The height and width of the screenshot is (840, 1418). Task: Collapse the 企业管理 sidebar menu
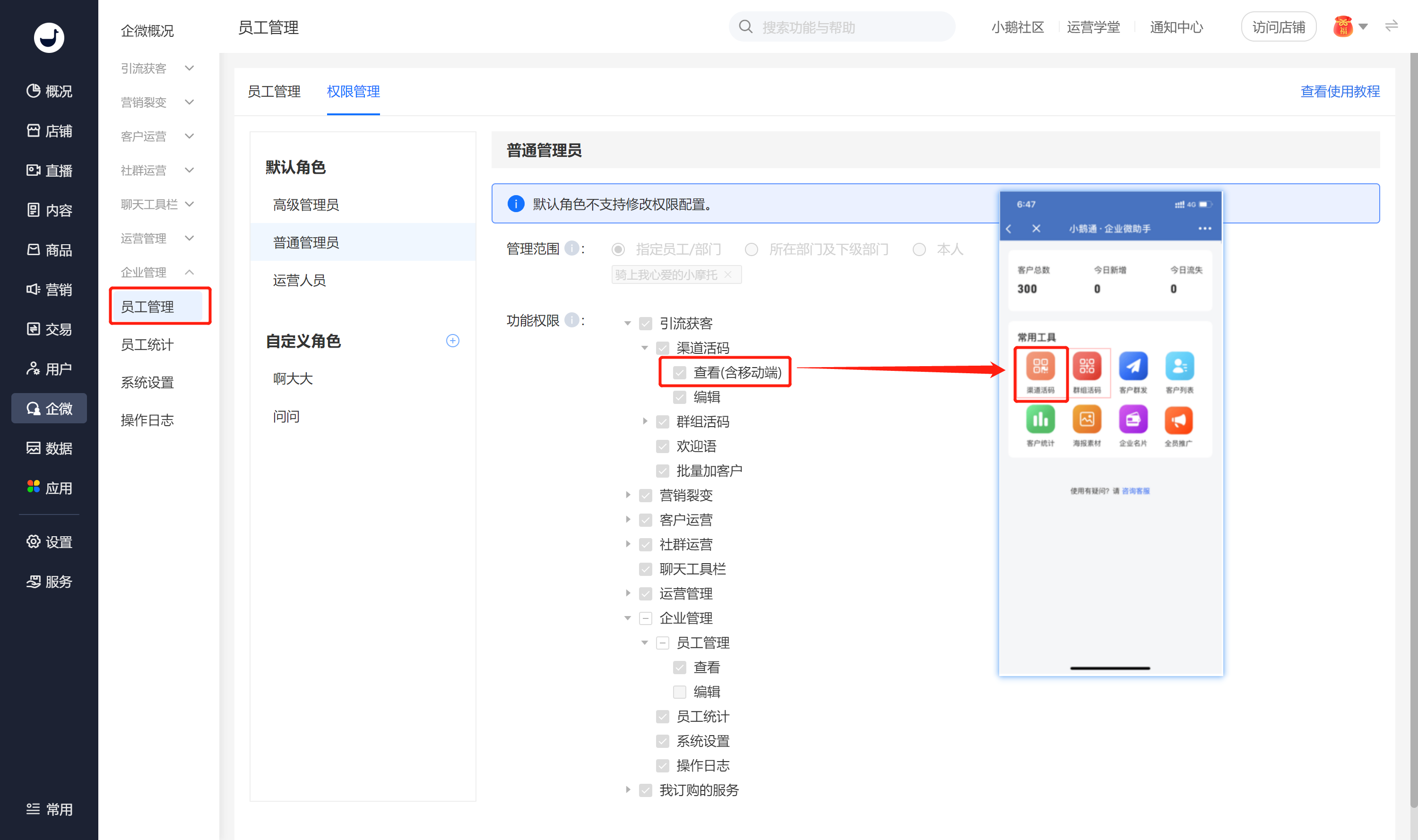[x=157, y=272]
